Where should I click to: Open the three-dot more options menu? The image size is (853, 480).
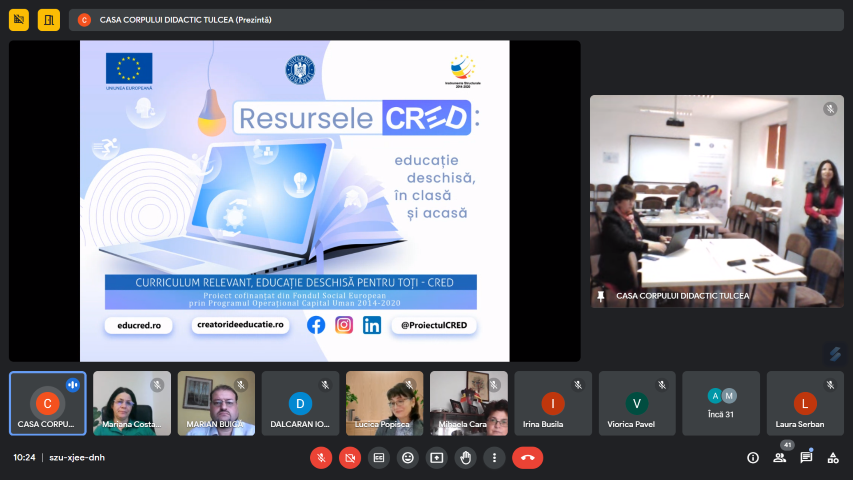[493, 457]
